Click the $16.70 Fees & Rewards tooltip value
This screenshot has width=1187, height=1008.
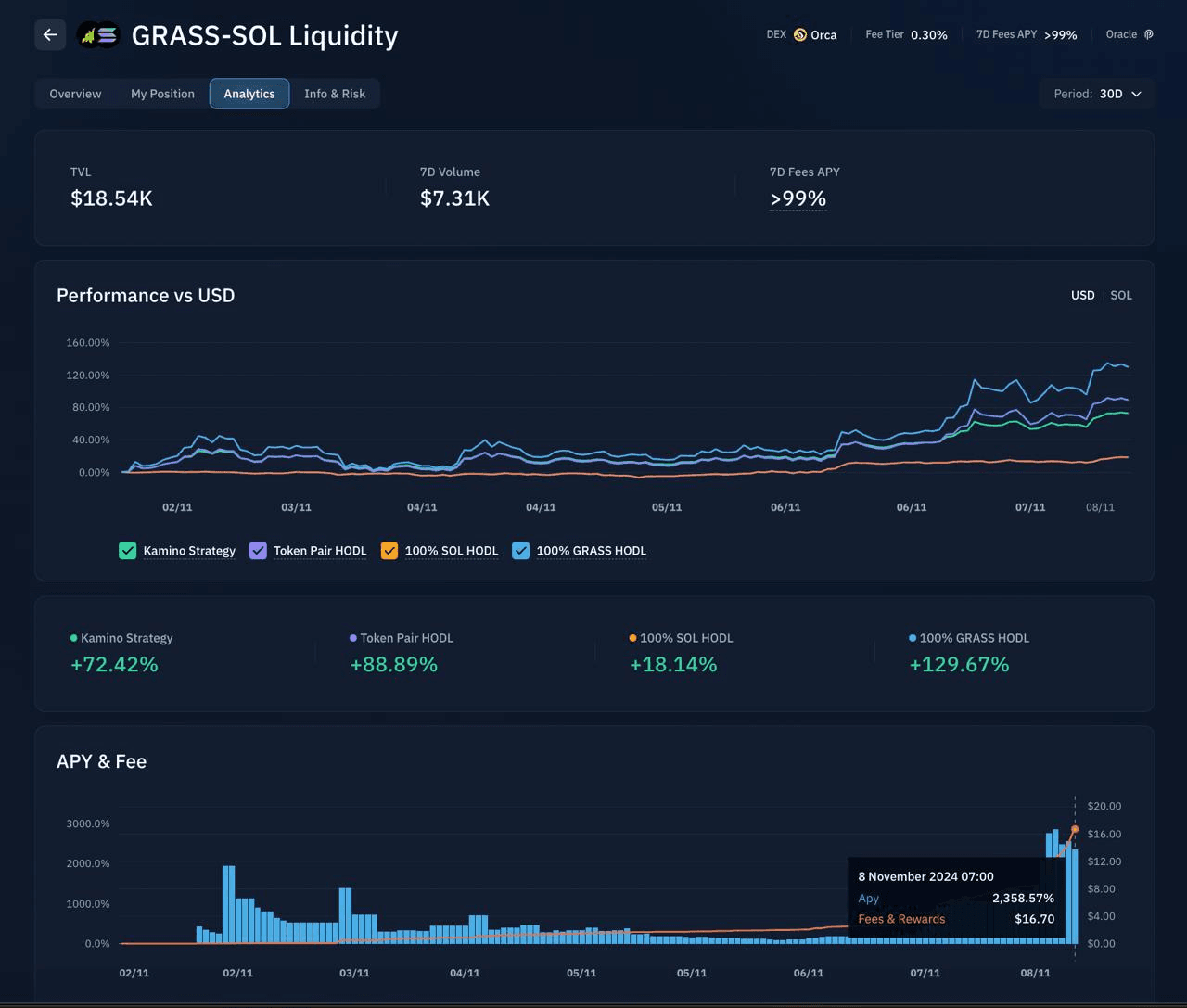[x=1035, y=919]
